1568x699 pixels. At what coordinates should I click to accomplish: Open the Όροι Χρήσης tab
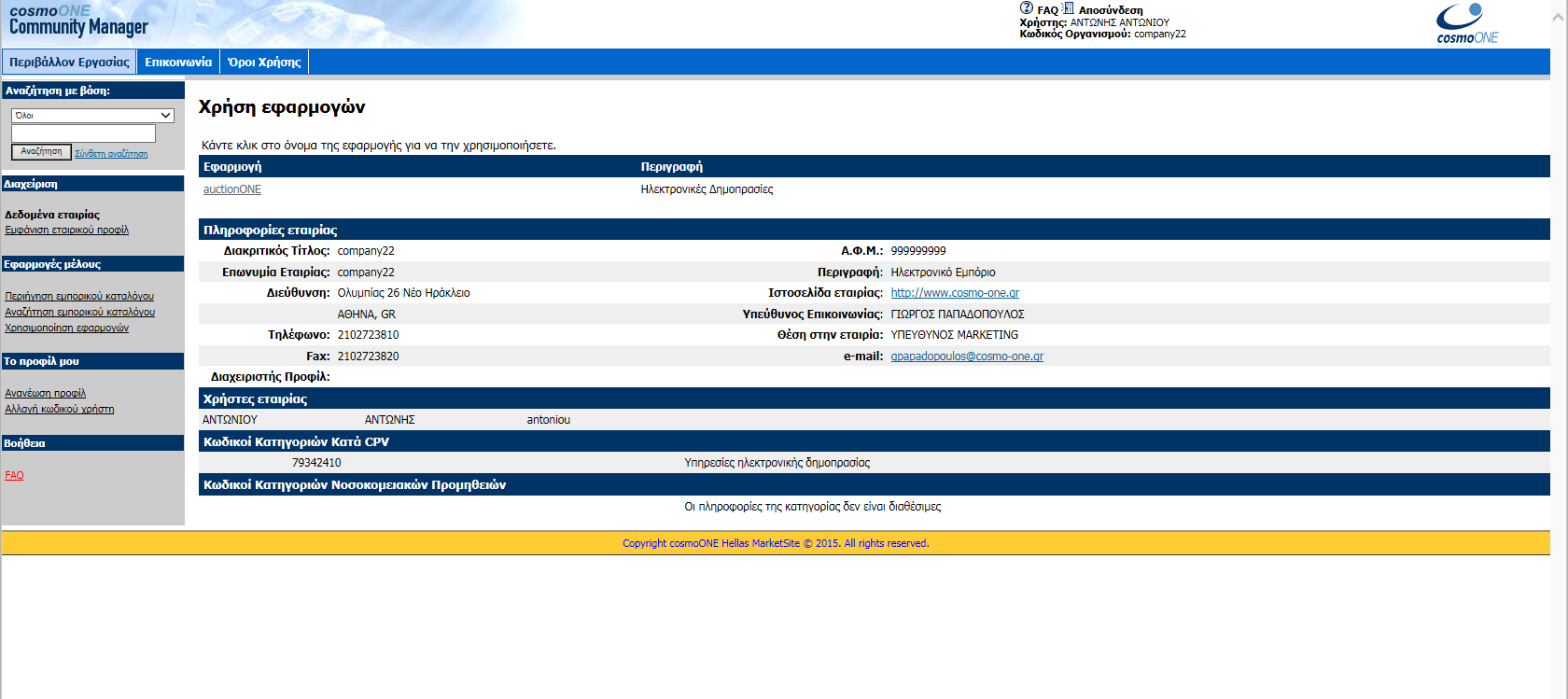point(264,62)
